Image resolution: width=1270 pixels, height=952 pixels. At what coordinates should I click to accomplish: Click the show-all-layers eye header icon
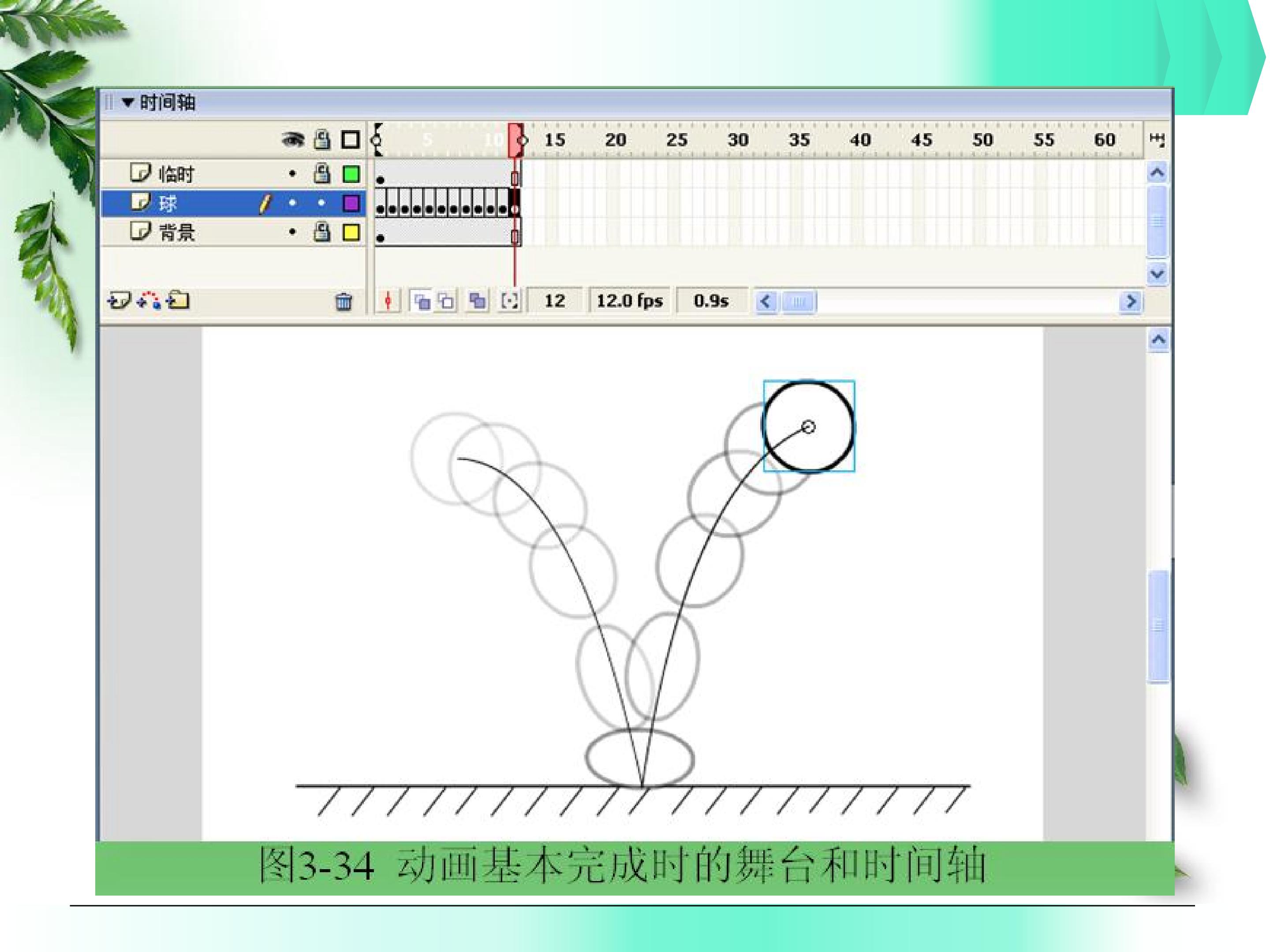tap(293, 139)
